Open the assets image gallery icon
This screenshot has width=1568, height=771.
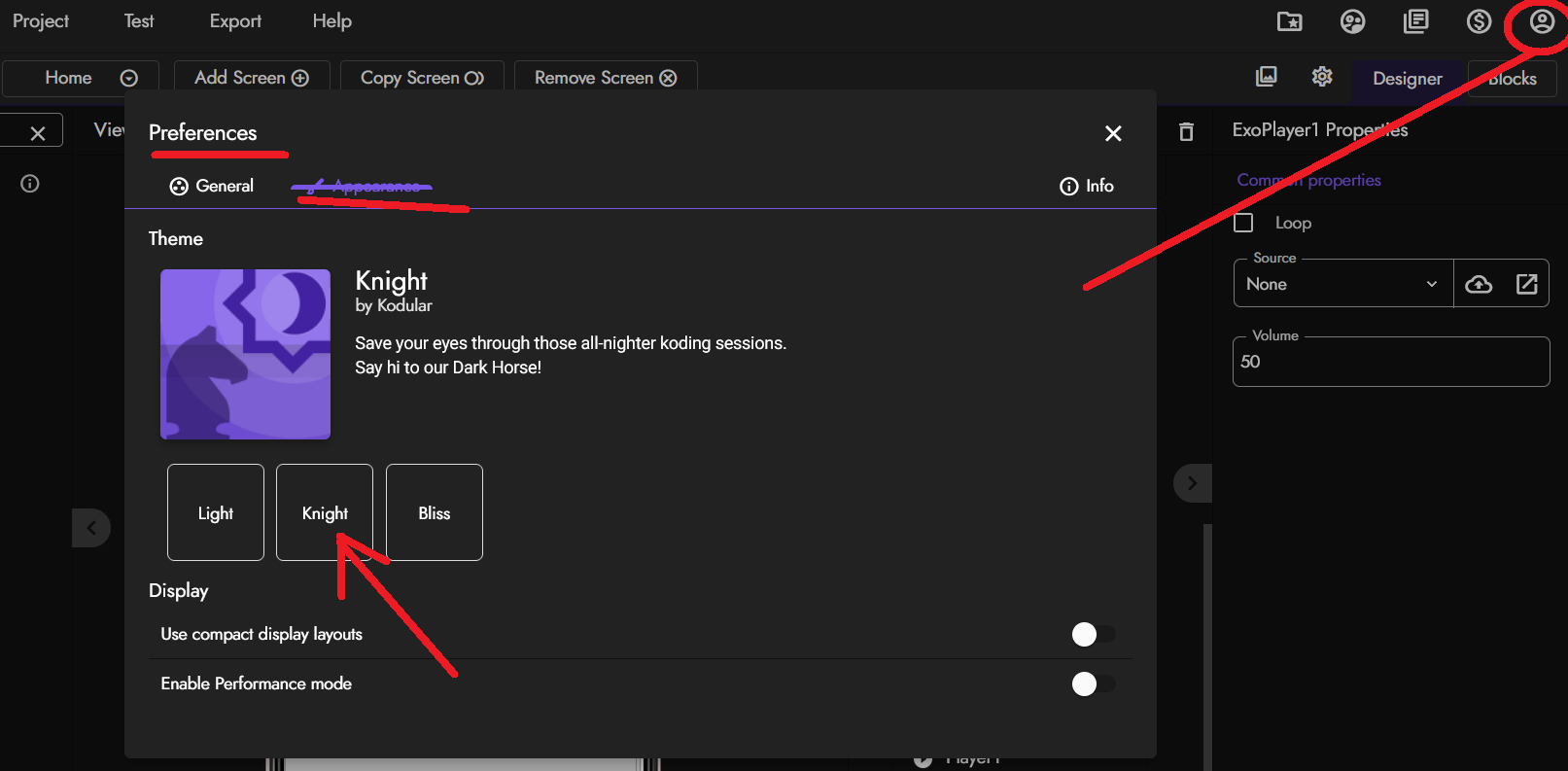click(1266, 77)
